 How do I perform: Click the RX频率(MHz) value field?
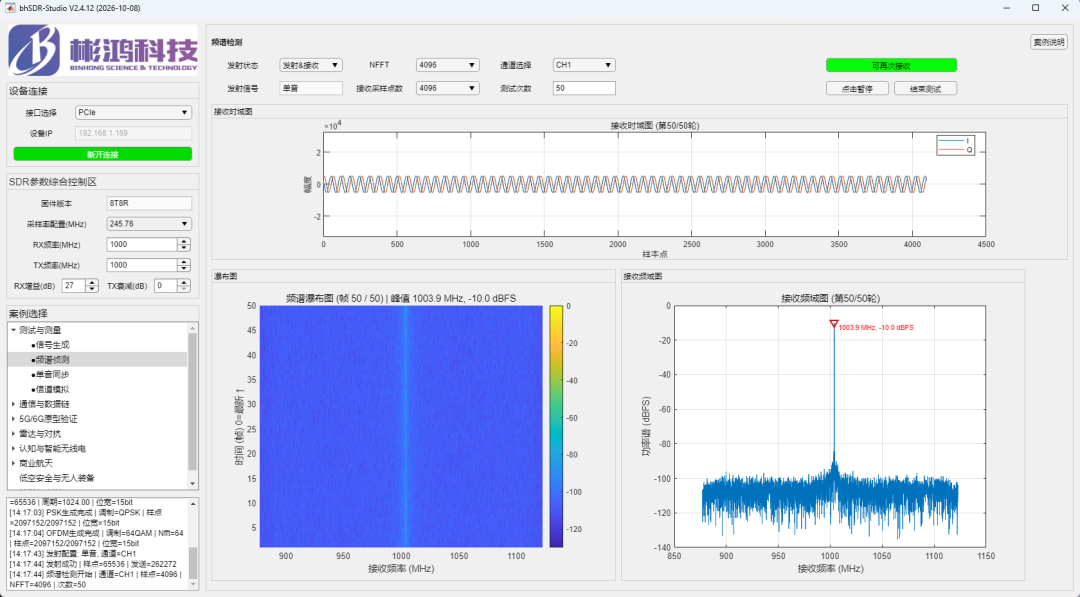coord(143,244)
